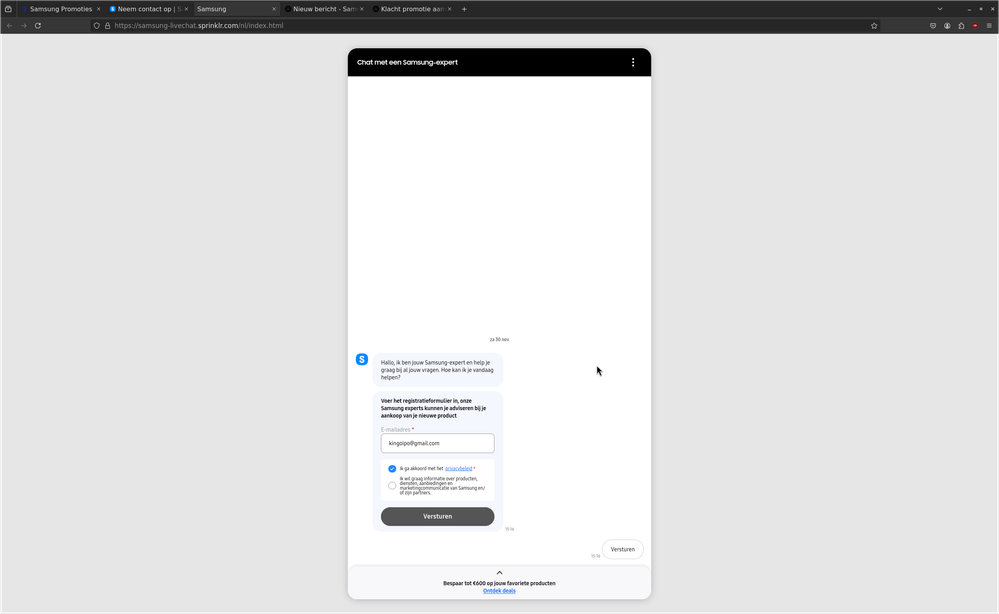Click the 'Chat met een Samsung-expert' header title
999x614 pixels.
tap(407, 62)
